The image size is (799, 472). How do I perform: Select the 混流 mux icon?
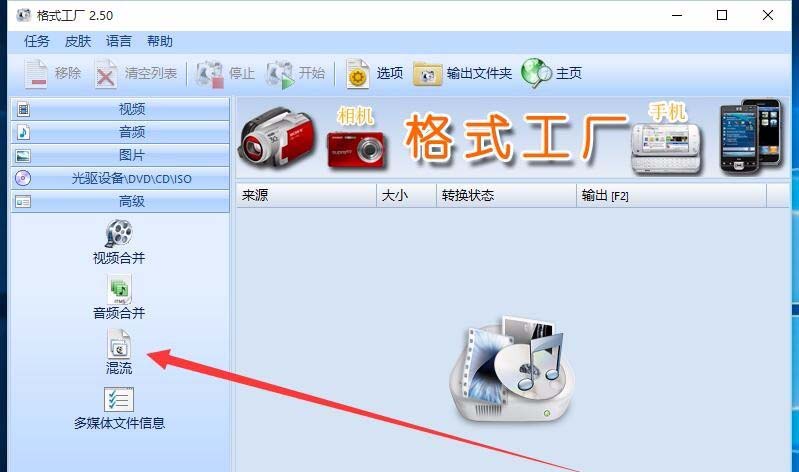tap(119, 344)
